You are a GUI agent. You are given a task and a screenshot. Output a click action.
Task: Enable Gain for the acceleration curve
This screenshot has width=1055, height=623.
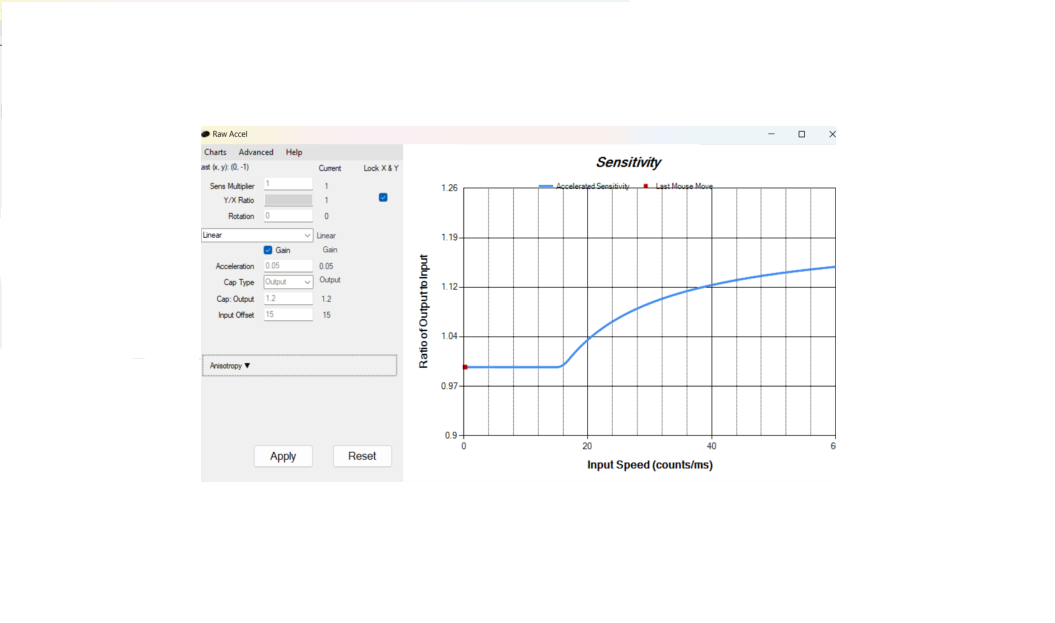(x=269, y=249)
